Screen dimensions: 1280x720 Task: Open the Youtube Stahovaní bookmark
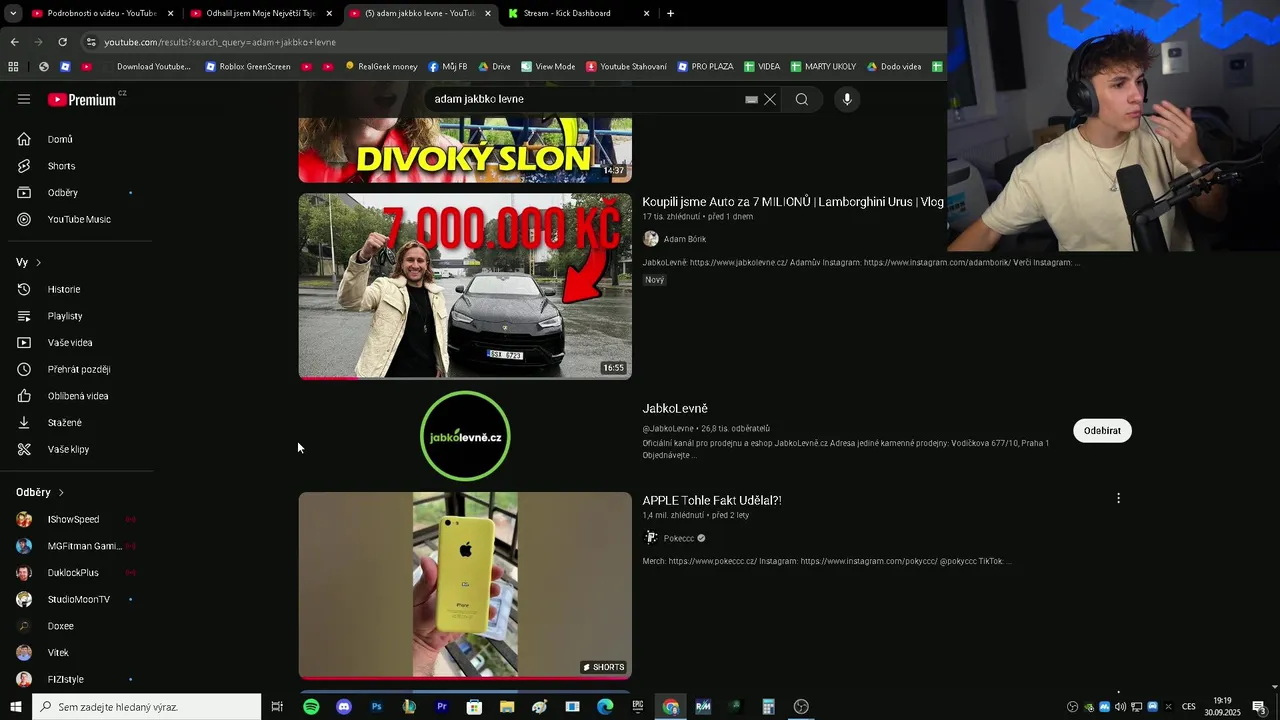coord(626,66)
